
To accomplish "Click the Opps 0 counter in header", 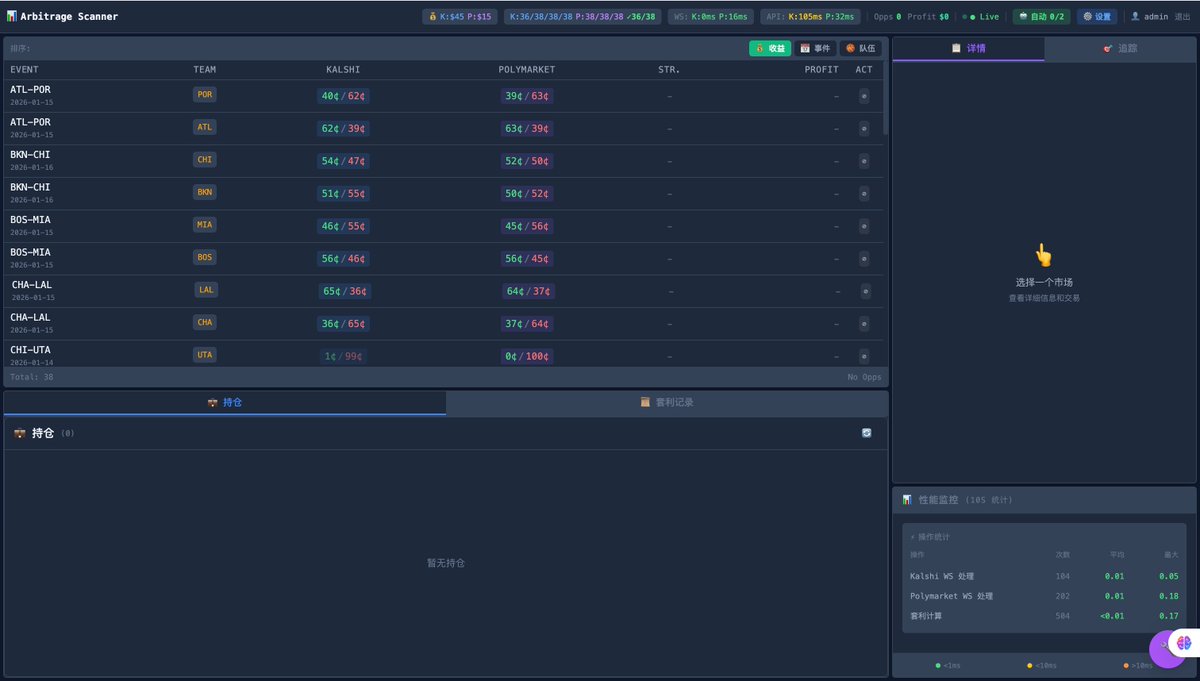I will coord(887,16).
